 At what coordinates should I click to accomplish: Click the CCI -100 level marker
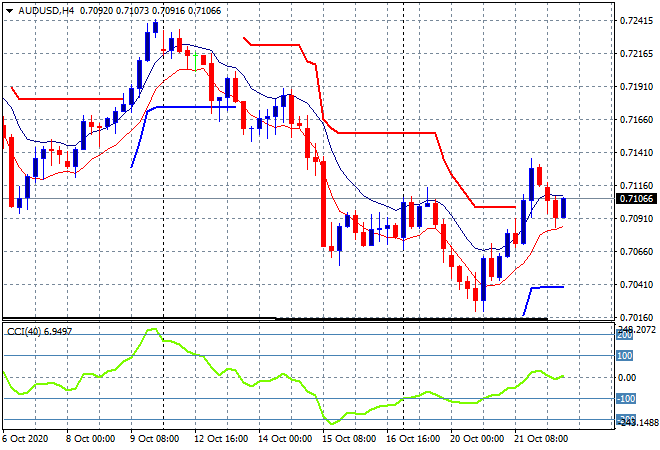(626, 399)
